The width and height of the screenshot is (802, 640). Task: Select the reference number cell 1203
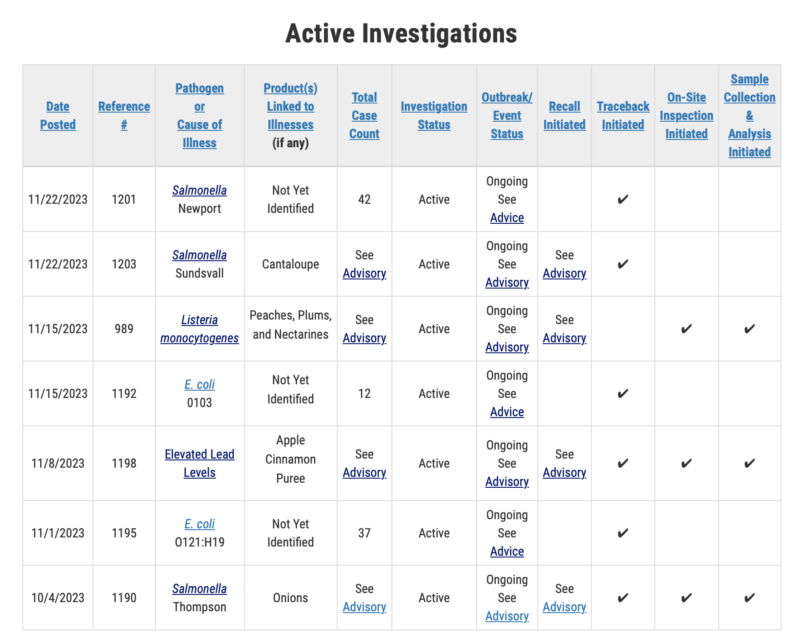pyautogui.click(x=124, y=264)
